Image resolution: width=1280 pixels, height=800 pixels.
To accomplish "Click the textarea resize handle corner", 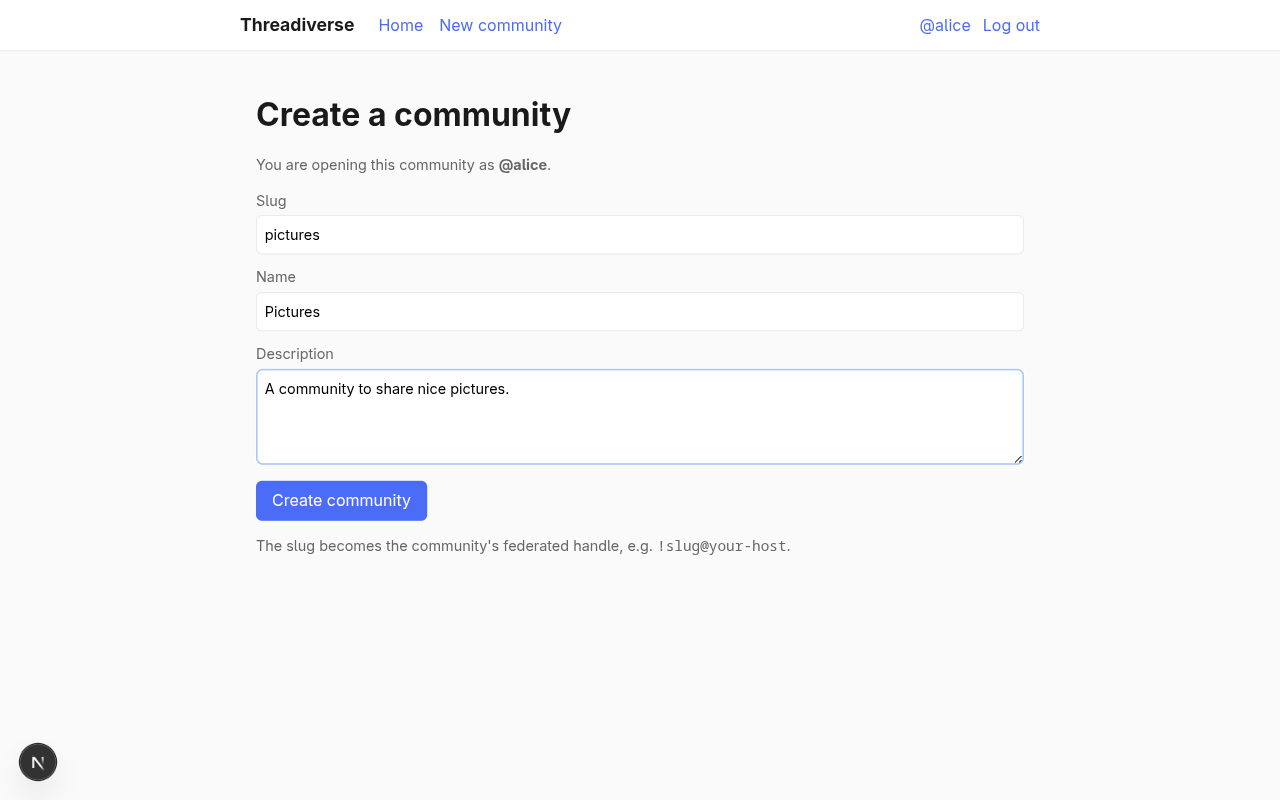I will (1018, 458).
